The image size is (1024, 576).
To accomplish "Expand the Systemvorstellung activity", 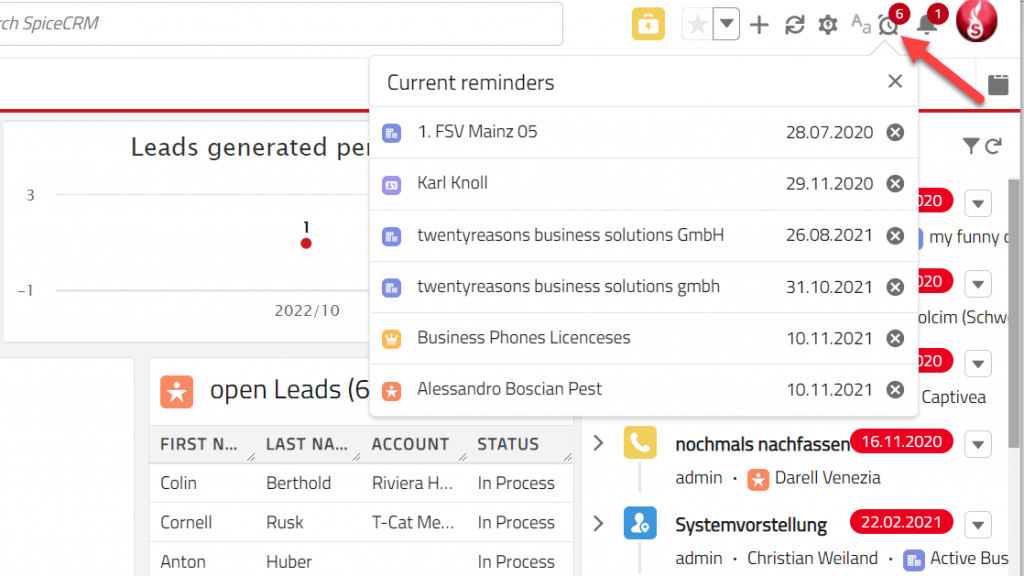I will coord(598,524).
